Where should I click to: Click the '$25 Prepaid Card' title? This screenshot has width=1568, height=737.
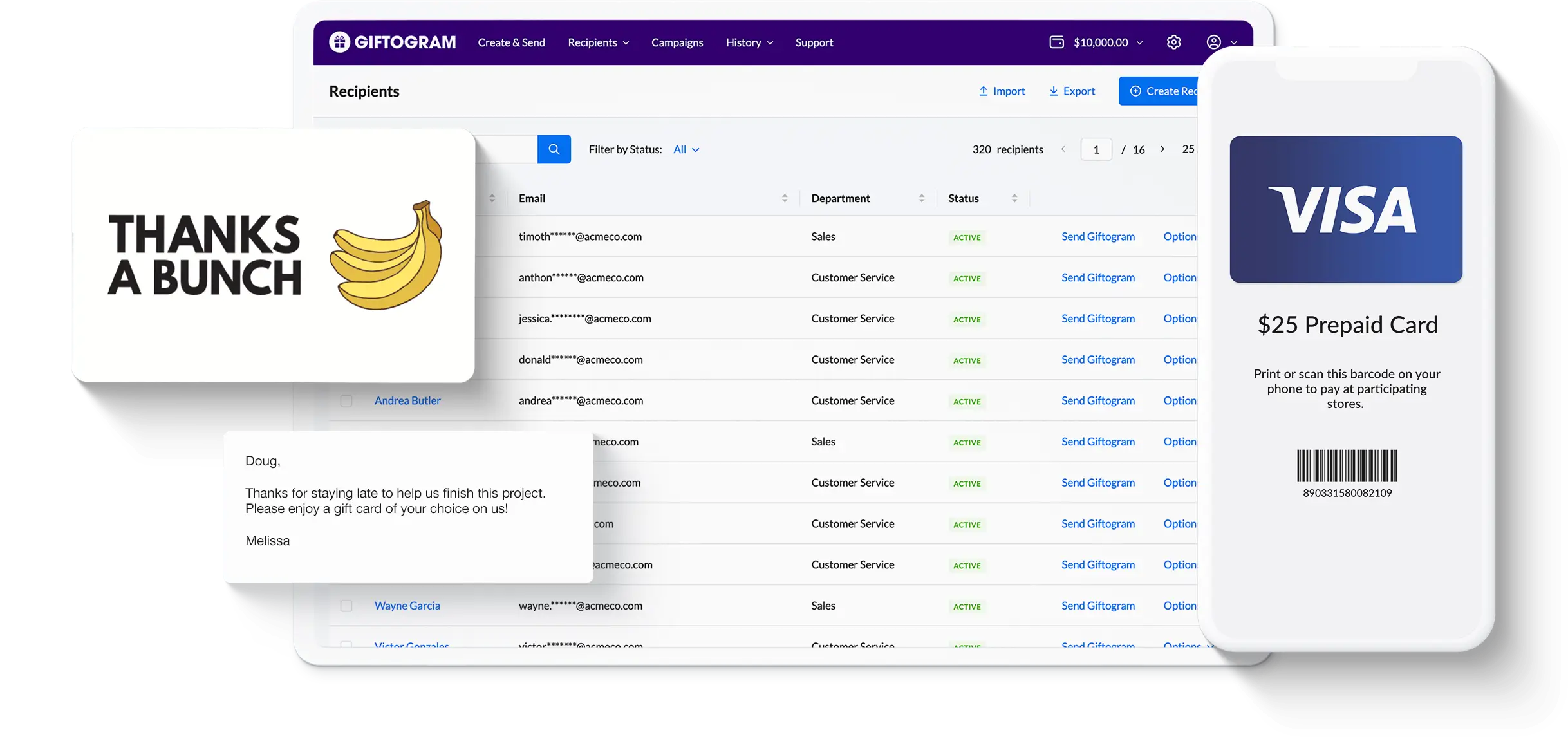pos(1347,324)
